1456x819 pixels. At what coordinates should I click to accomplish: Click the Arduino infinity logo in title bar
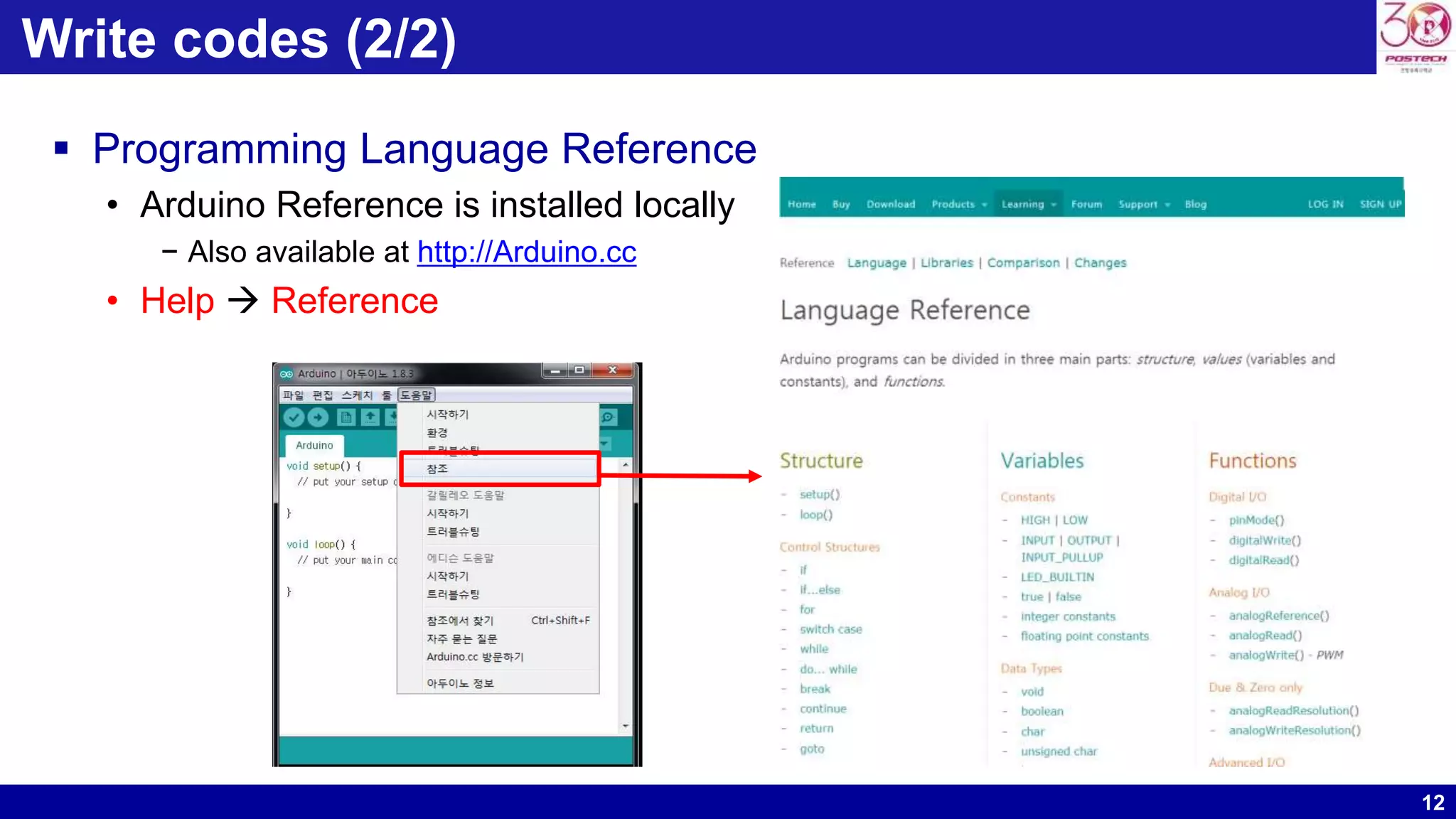(x=287, y=374)
